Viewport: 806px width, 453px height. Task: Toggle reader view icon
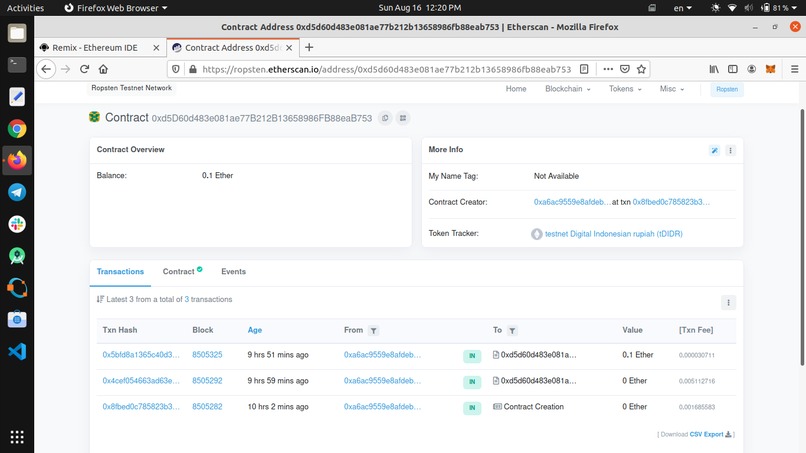tap(584, 69)
